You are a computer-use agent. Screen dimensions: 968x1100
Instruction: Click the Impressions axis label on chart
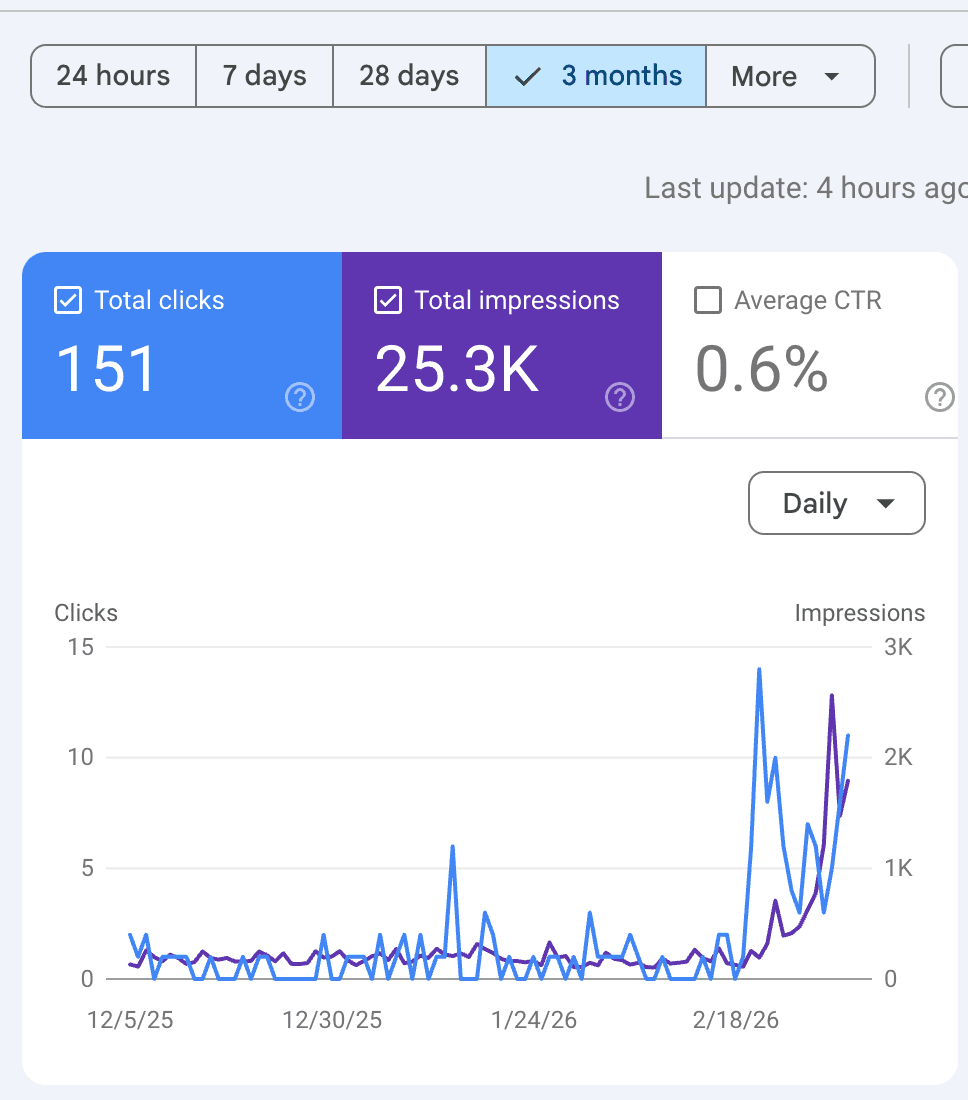coord(859,612)
